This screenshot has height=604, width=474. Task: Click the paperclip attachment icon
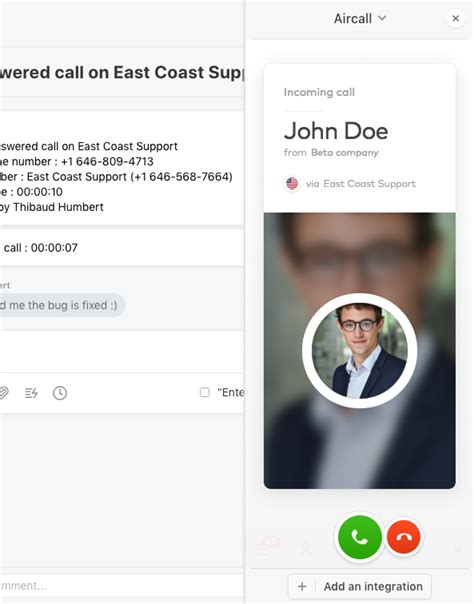[3, 393]
